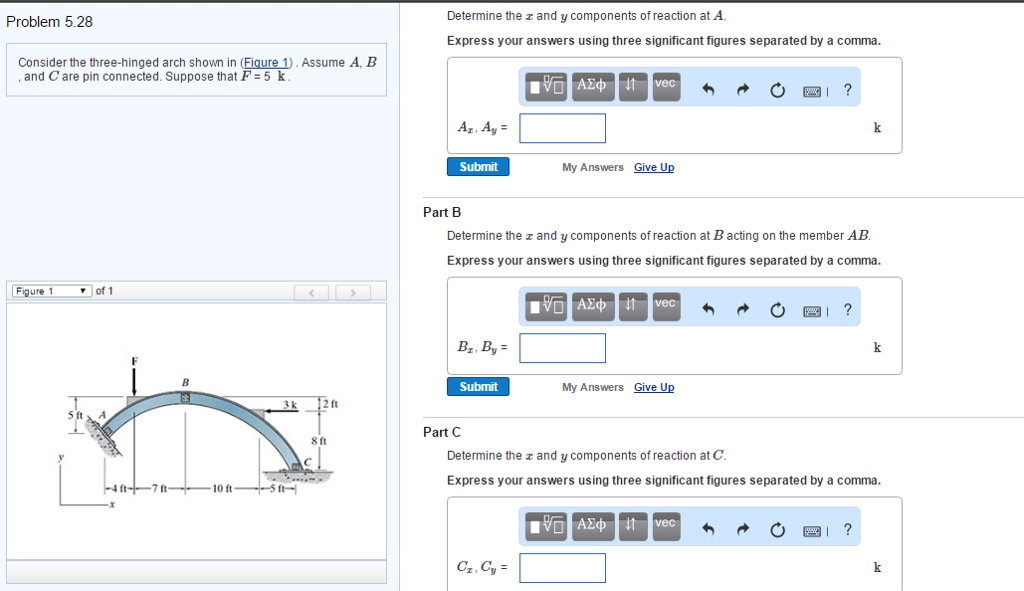Click inside the Ax, Ay answer field
Screen dimensions: 1024x591
click(x=562, y=128)
